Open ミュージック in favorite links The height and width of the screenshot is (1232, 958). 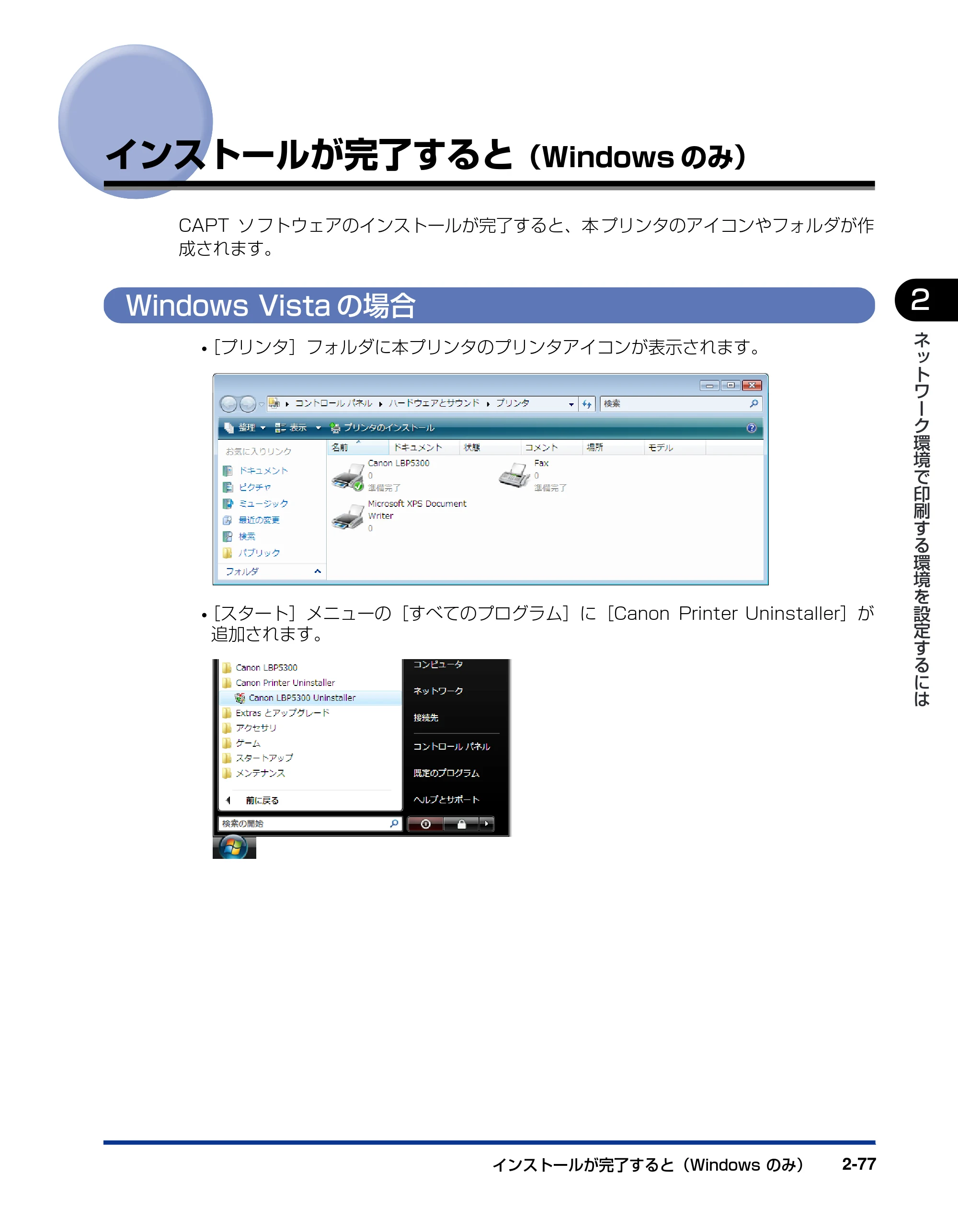[x=256, y=503]
